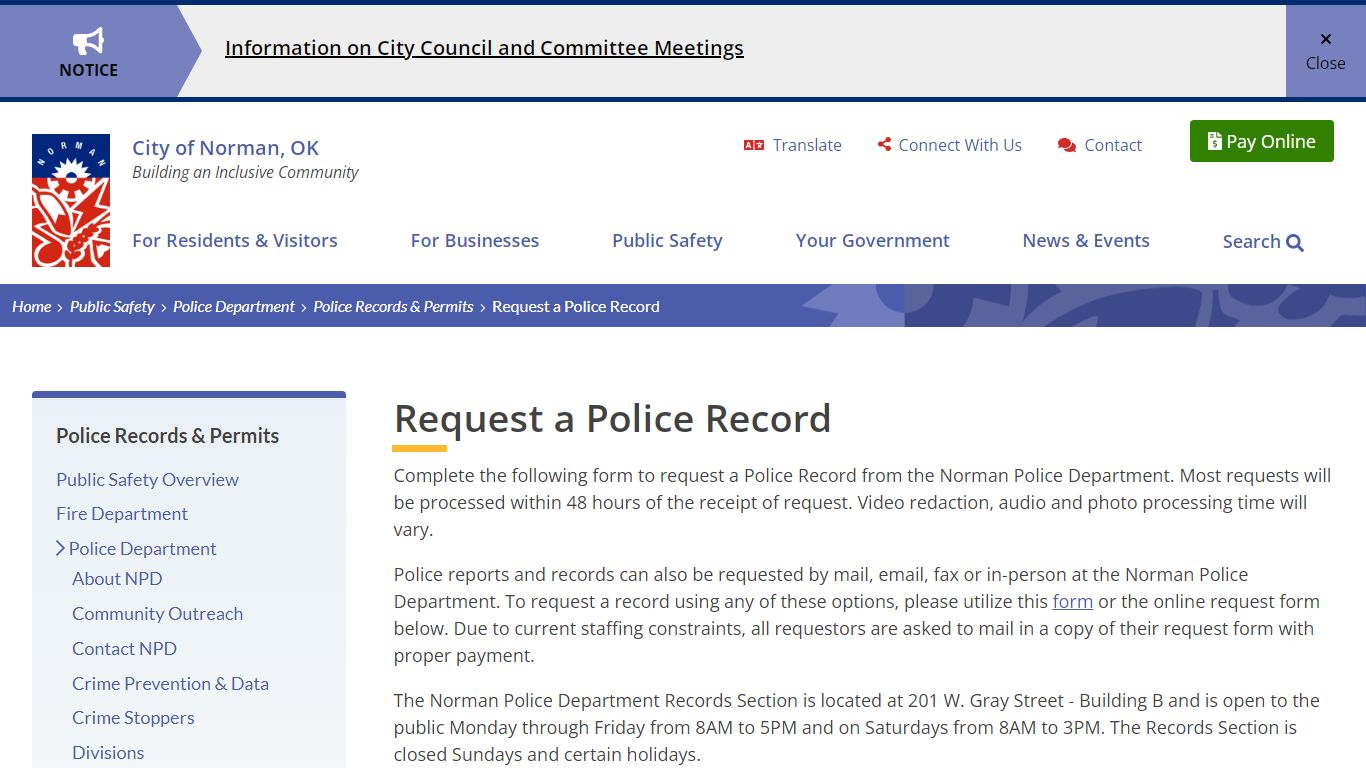Open Fire Department sidebar link

tap(122, 513)
